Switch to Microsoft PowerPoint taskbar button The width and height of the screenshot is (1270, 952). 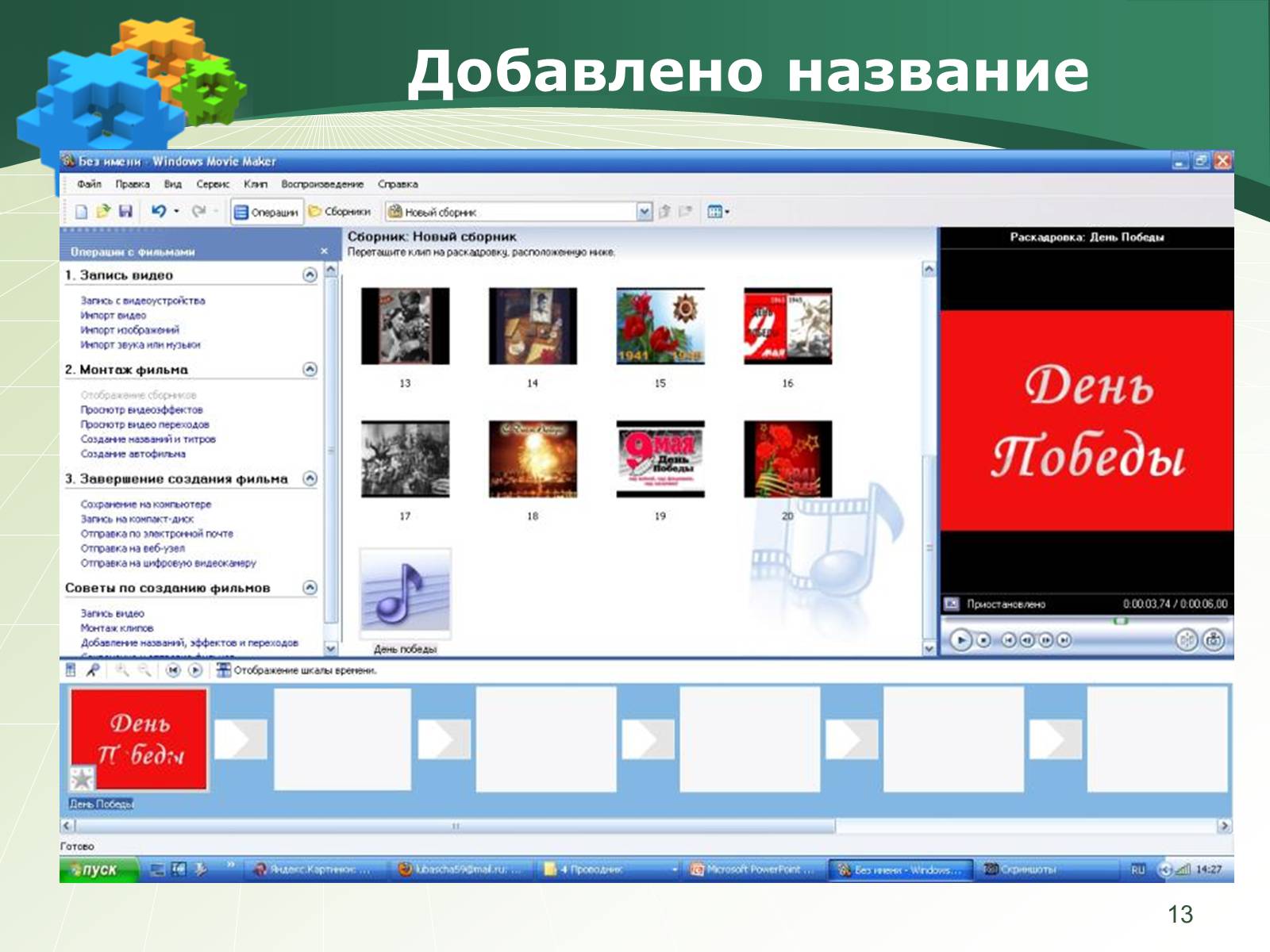[x=752, y=869]
